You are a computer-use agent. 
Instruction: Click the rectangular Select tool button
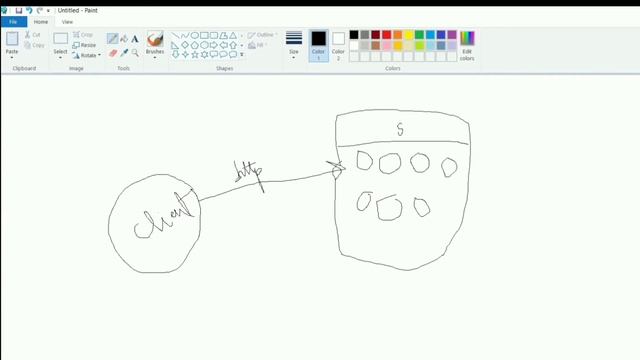click(x=60, y=39)
